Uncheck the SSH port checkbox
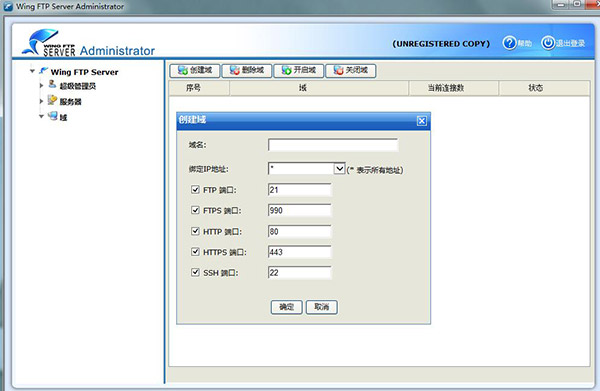The image size is (600, 391). (x=195, y=272)
